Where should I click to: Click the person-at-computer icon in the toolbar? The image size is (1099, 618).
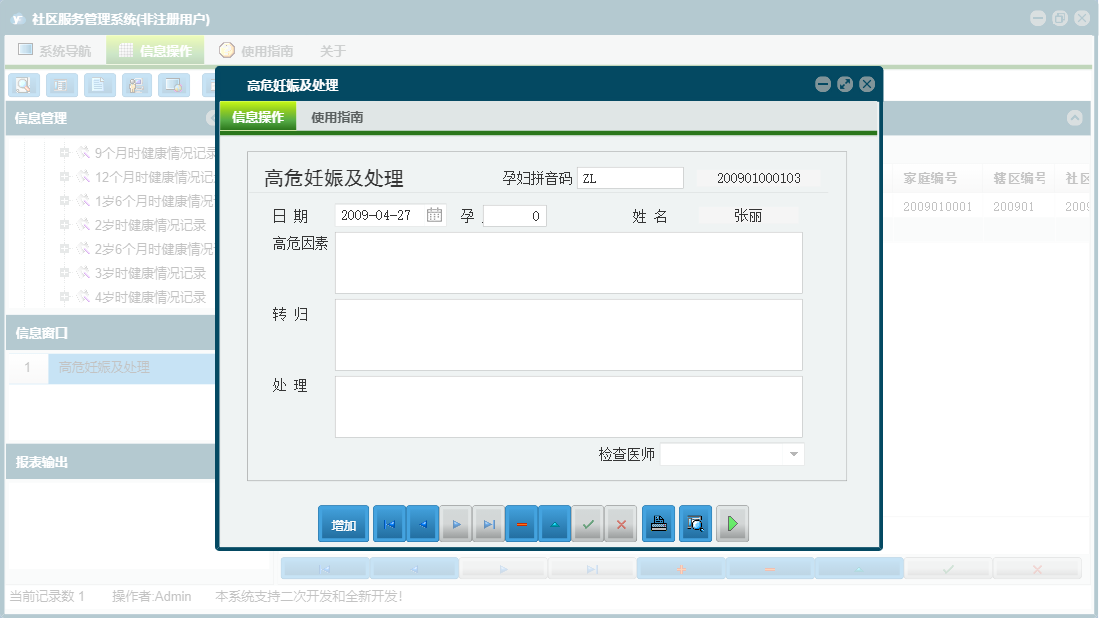[x=136, y=85]
